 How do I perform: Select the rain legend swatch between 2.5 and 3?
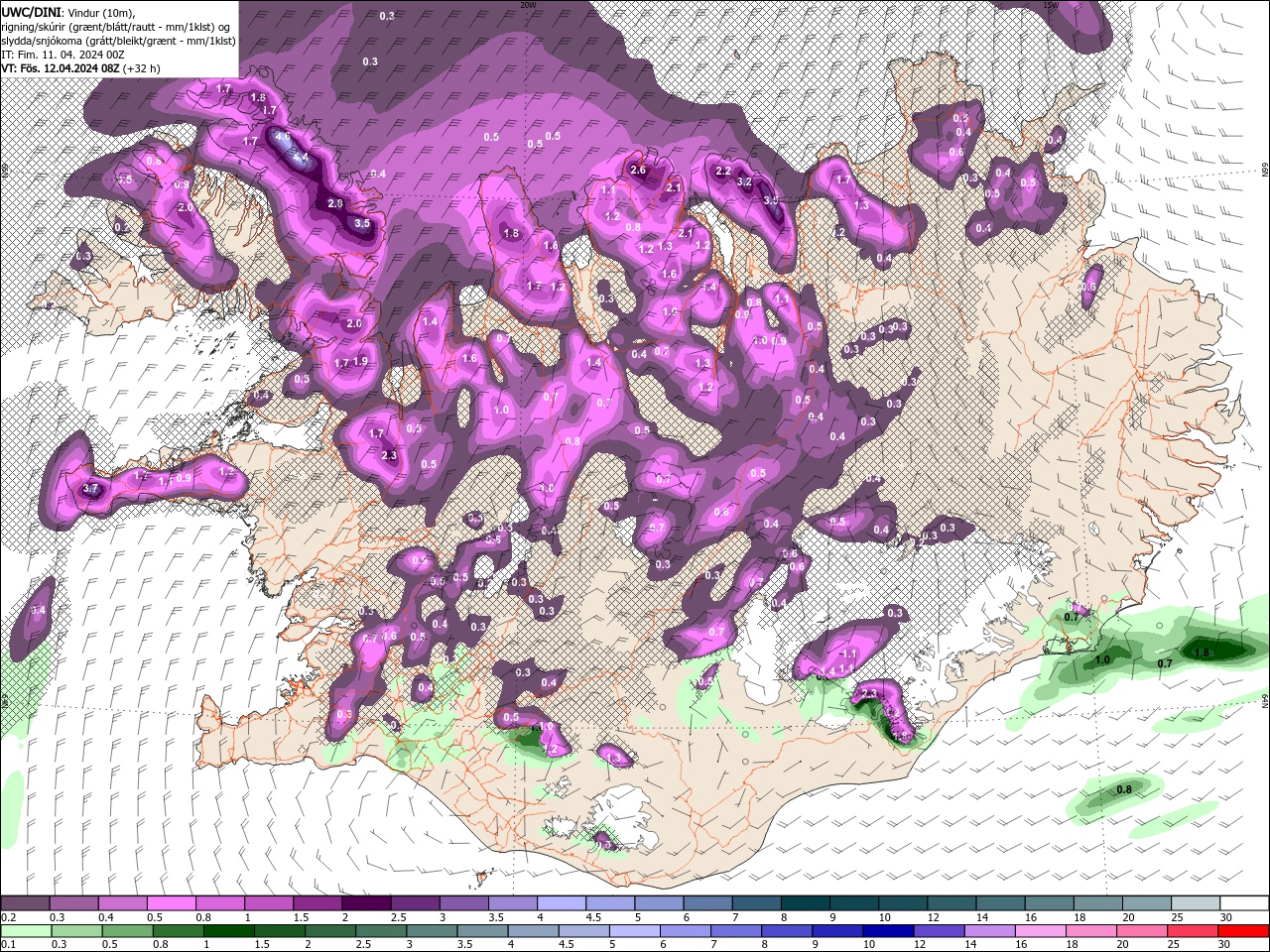click(x=383, y=931)
